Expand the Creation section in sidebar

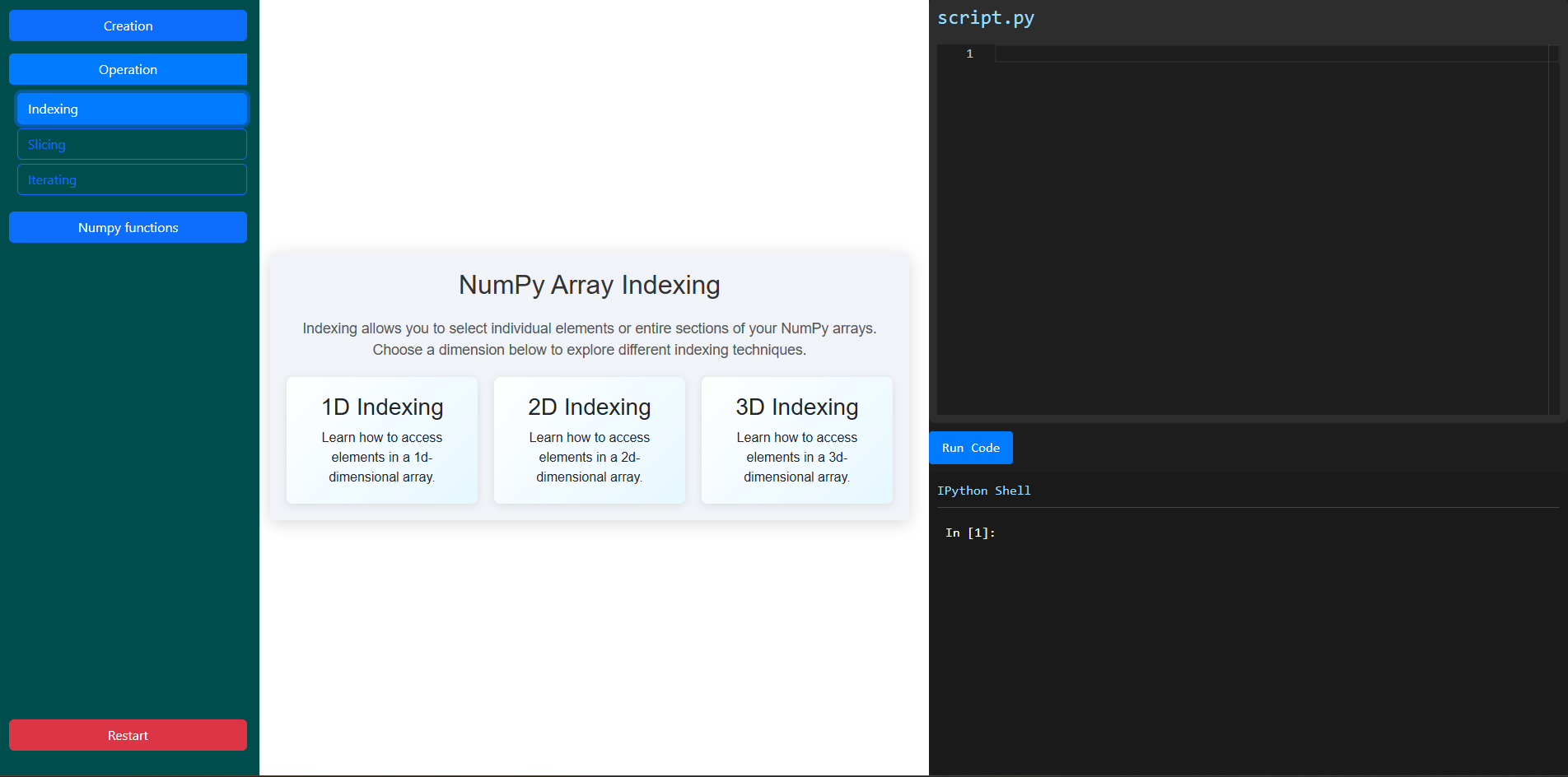tap(128, 26)
